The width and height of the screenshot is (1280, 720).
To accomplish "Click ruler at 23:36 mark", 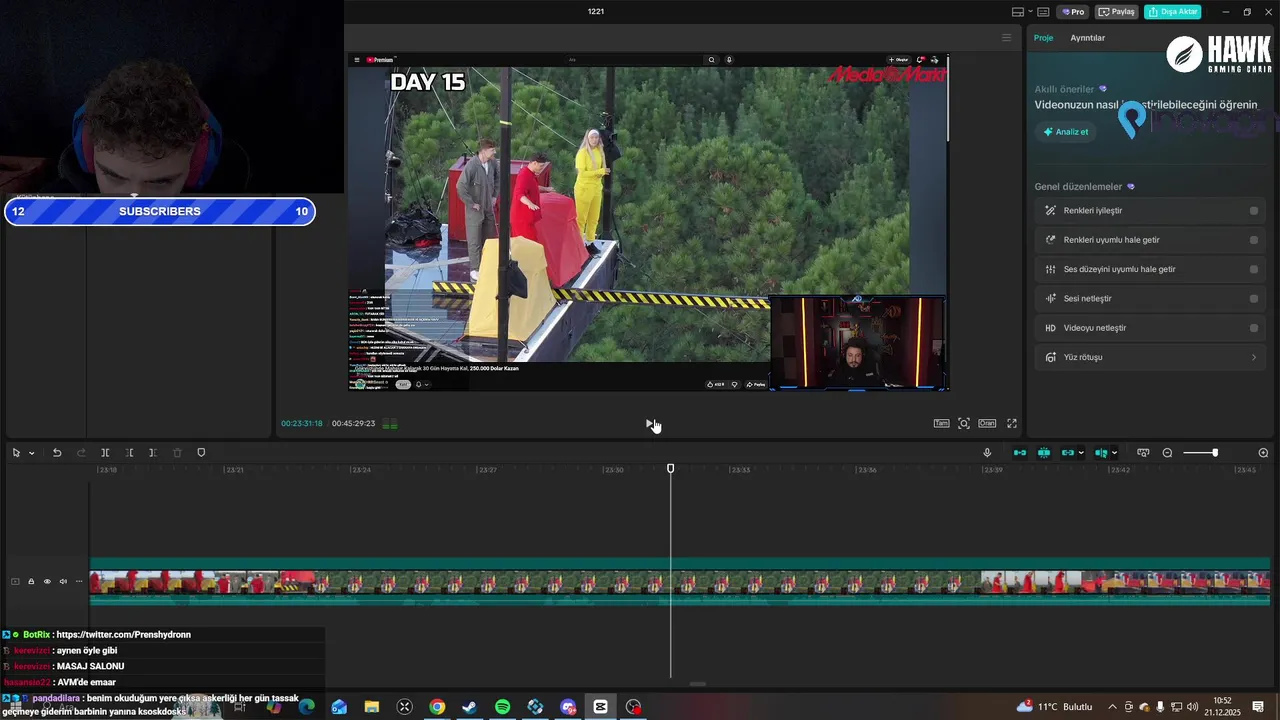I will (866, 470).
